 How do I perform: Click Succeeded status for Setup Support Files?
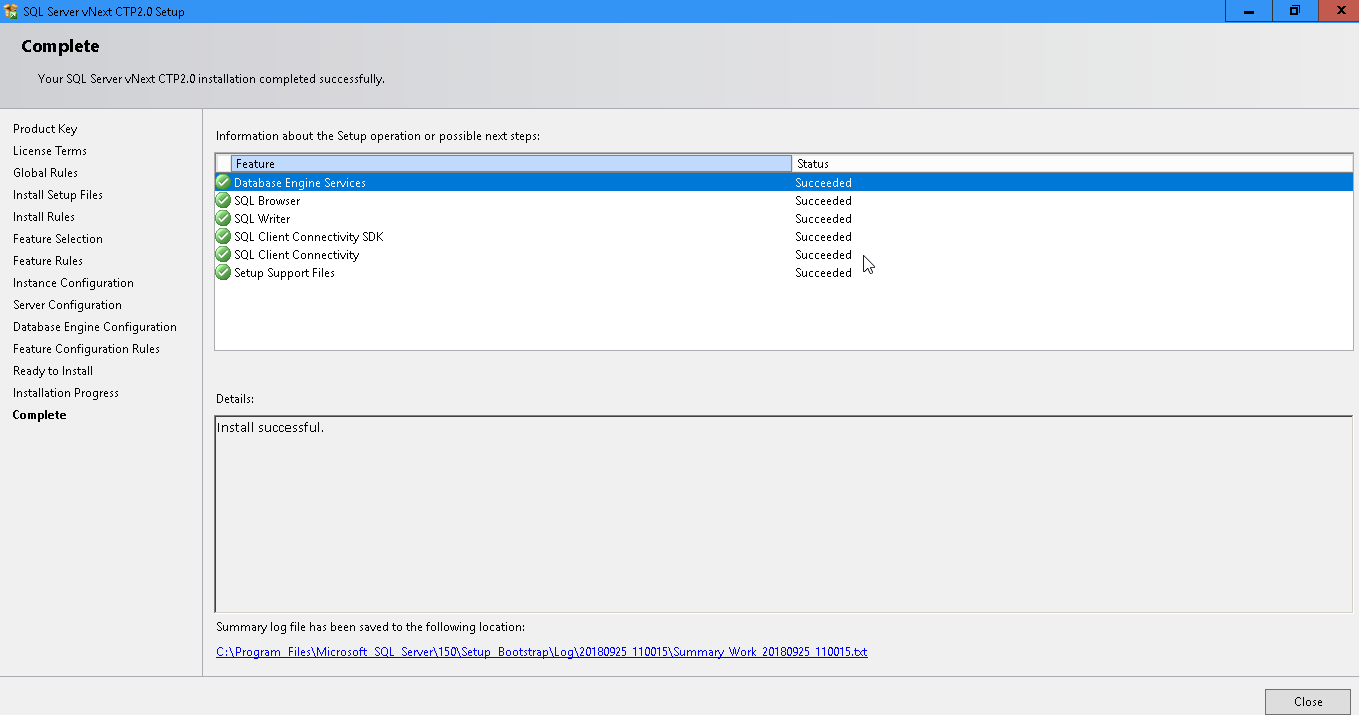[x=823, y=273]
